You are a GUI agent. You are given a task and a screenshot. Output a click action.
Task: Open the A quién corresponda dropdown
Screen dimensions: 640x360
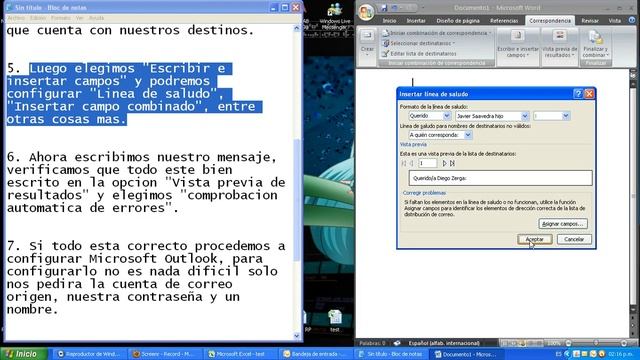pyautogui.click(x=468, y=135)
